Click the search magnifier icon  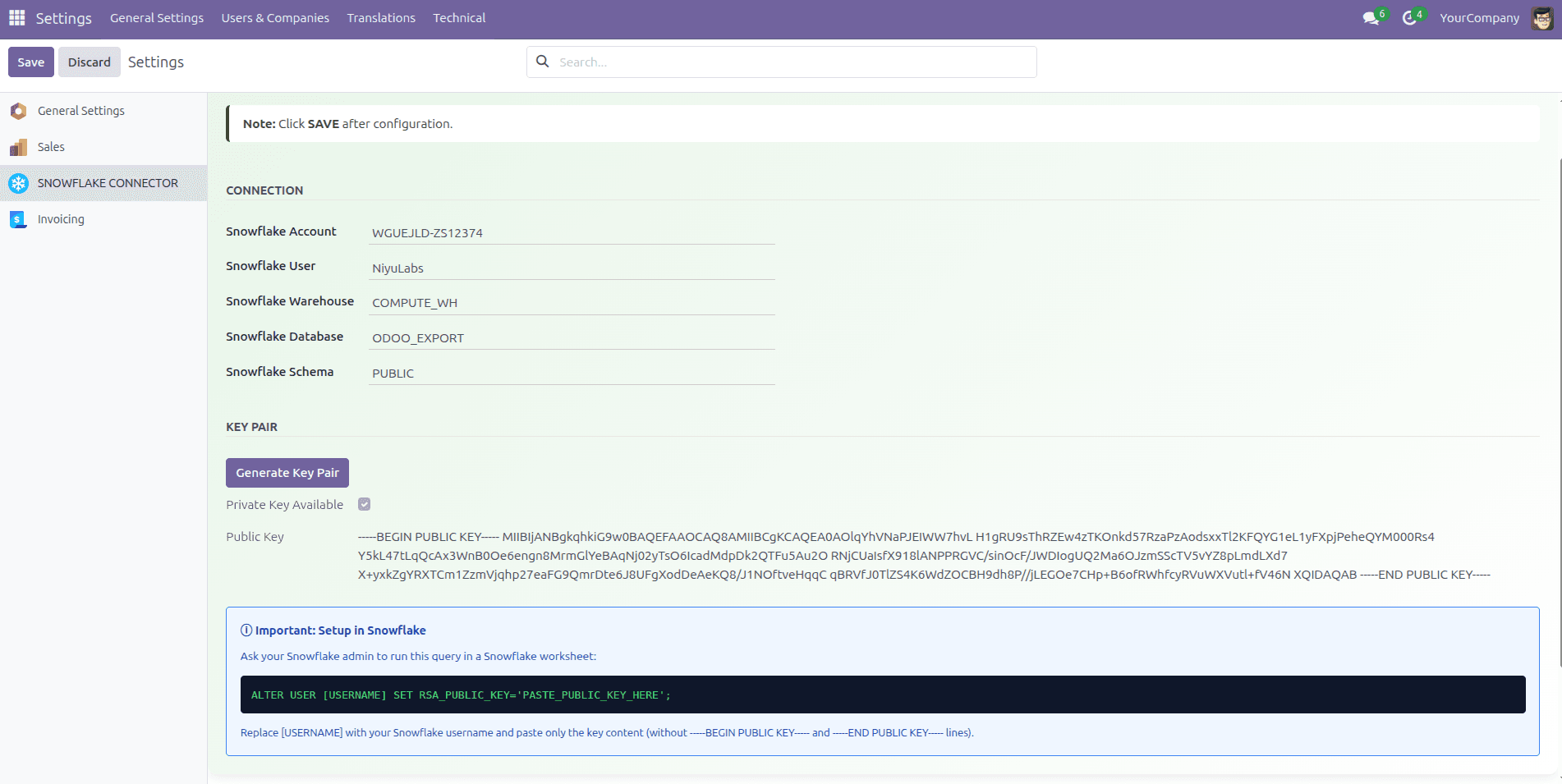[x=543, y=62]
